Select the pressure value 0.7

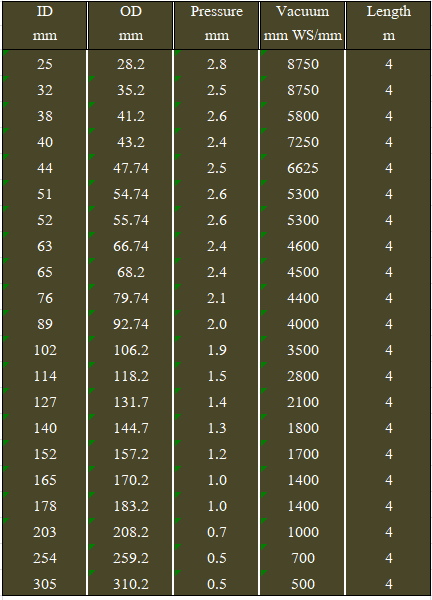[x=217, y=532]
